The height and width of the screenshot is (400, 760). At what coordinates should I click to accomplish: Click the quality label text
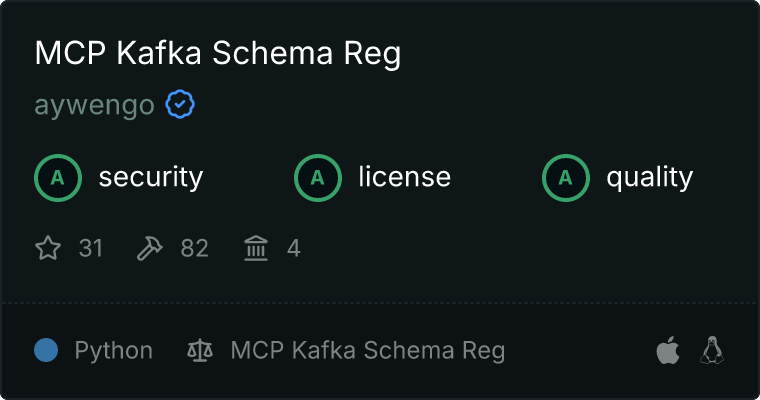coord(649,178)
